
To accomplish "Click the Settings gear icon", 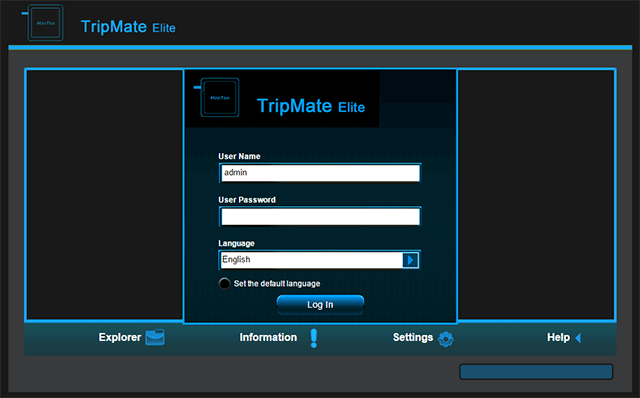I will click(445, 339).
